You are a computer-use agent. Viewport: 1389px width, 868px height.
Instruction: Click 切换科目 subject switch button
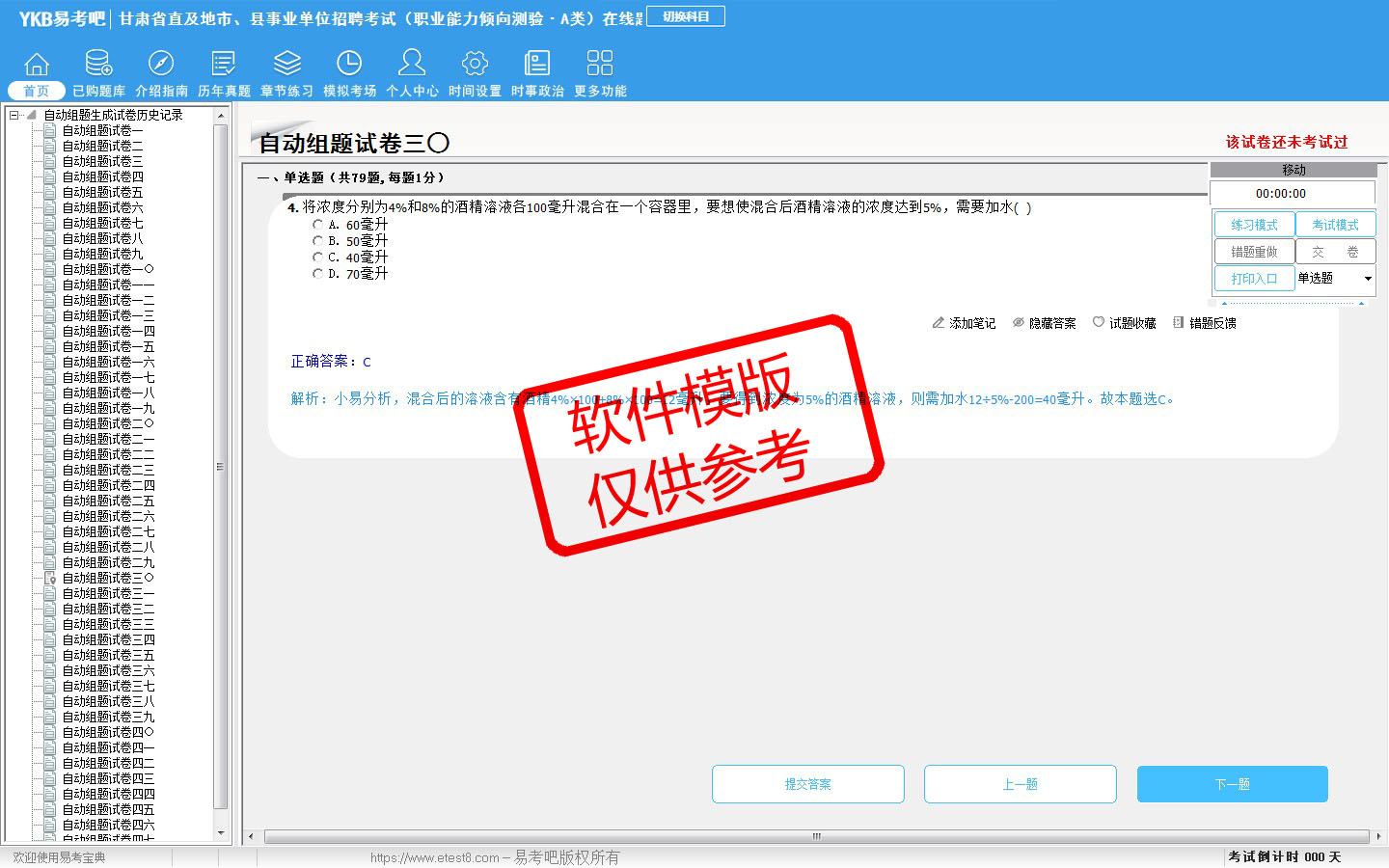coord(686,16)
